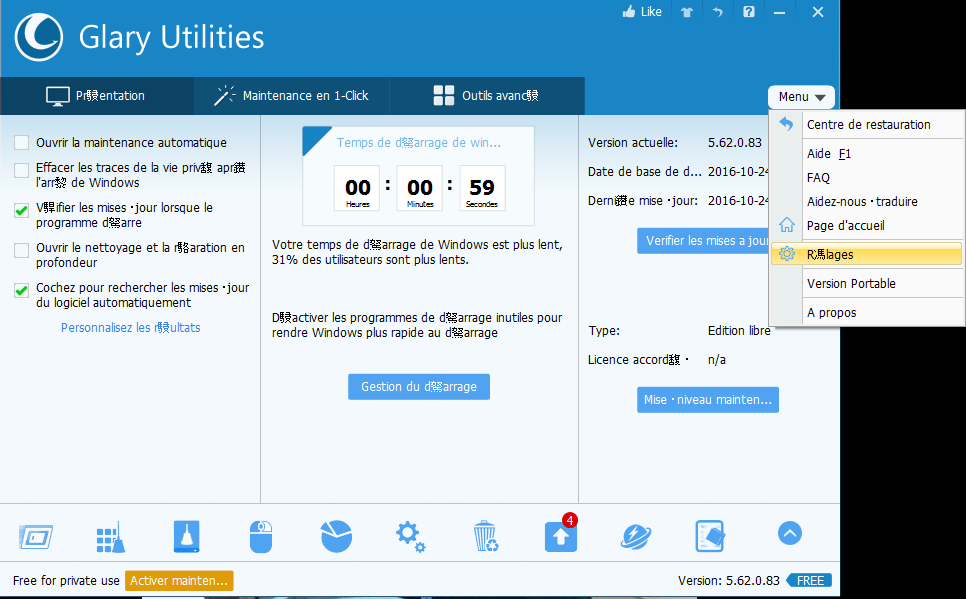
Task: Choose 'Aide F1' from the menu
Action: click(x=866, y=153)
